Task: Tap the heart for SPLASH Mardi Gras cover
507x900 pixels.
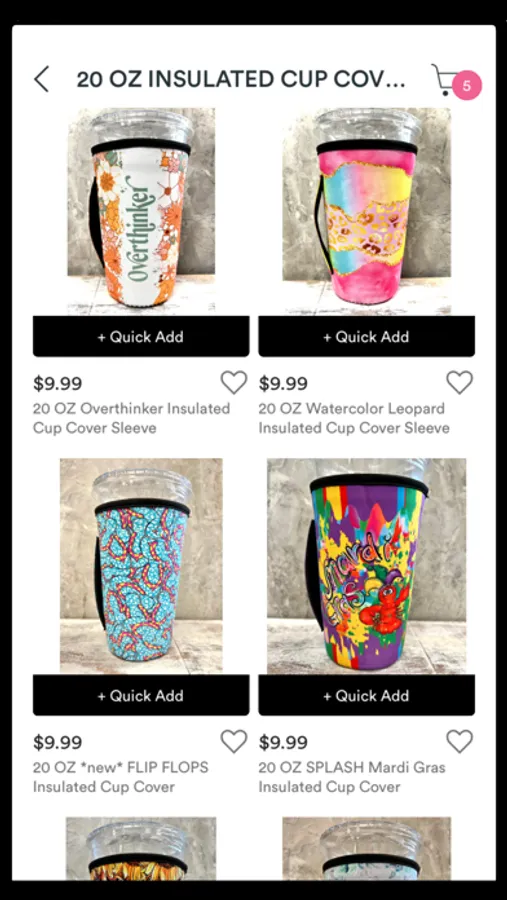Action: [459, 741]
